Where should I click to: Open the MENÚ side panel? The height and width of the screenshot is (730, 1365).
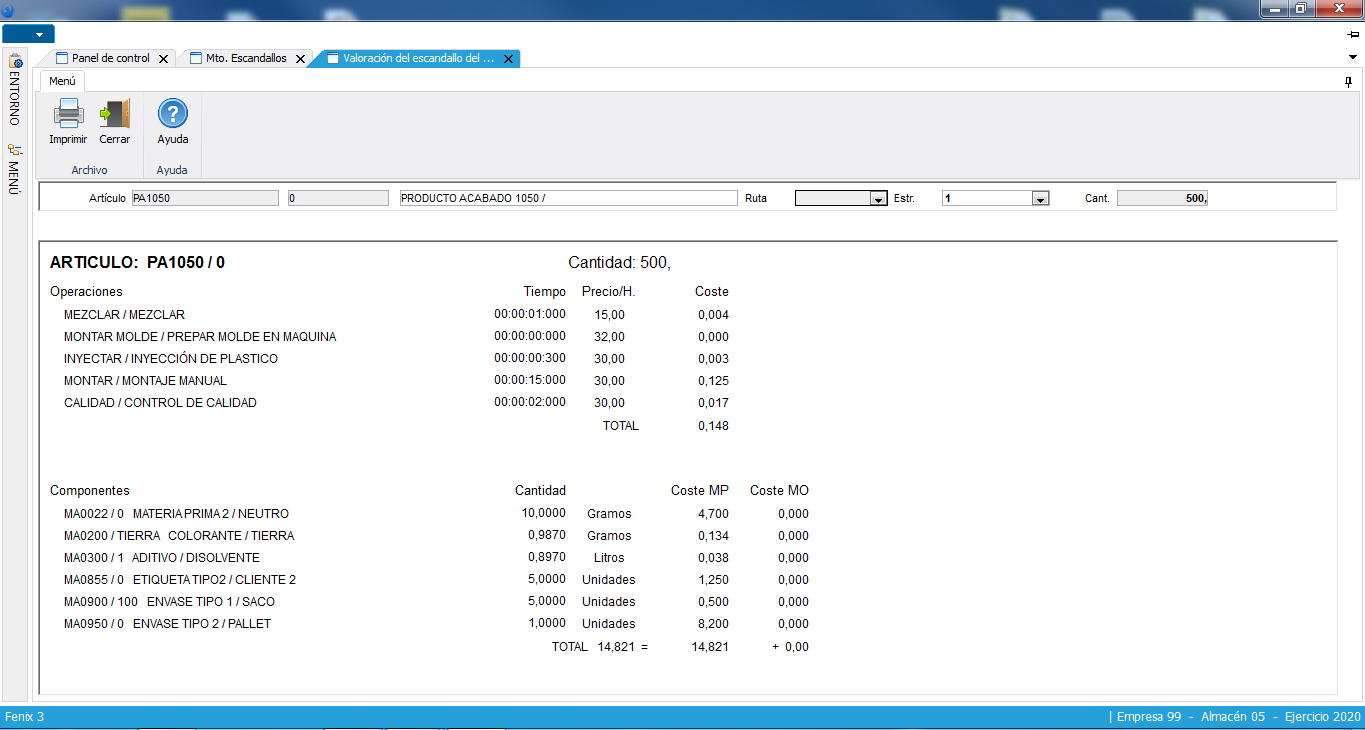14,170
